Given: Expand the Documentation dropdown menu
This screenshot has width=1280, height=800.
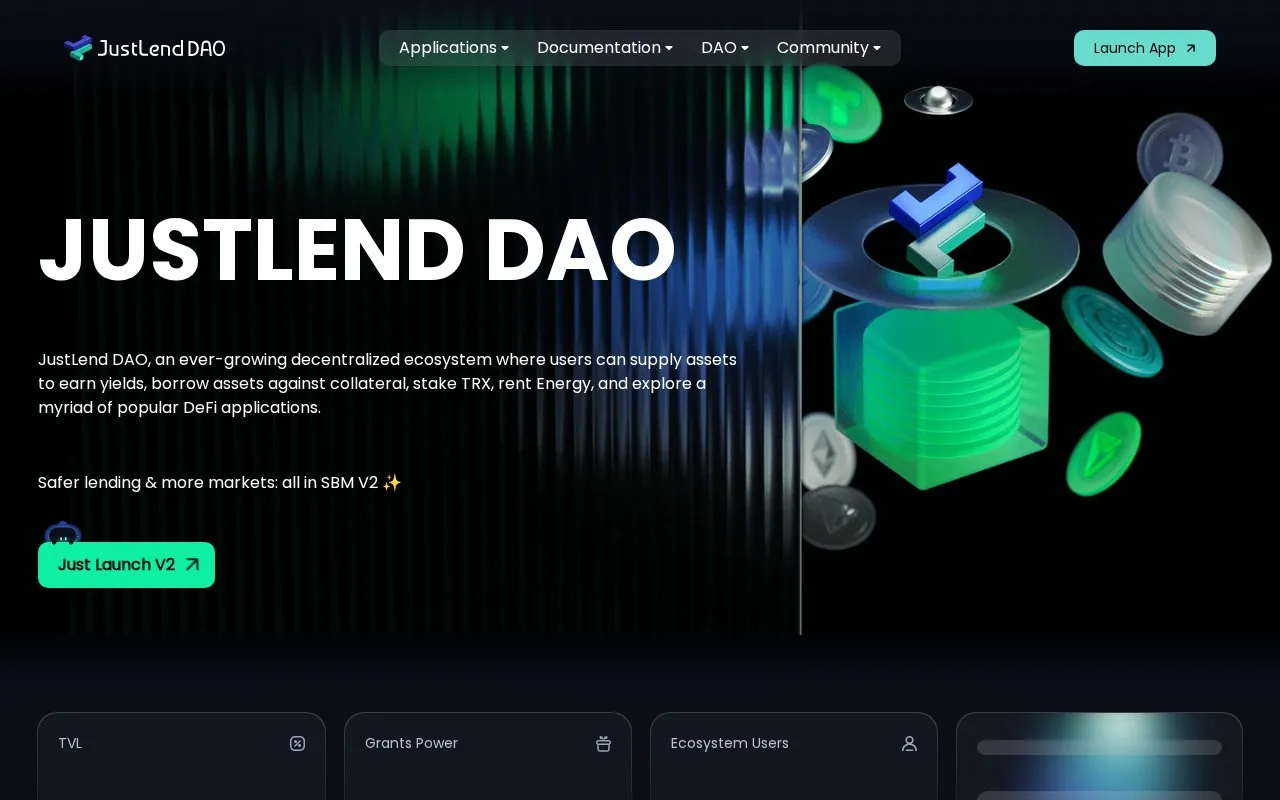Looking at the screenshot, I should [605, 48].
